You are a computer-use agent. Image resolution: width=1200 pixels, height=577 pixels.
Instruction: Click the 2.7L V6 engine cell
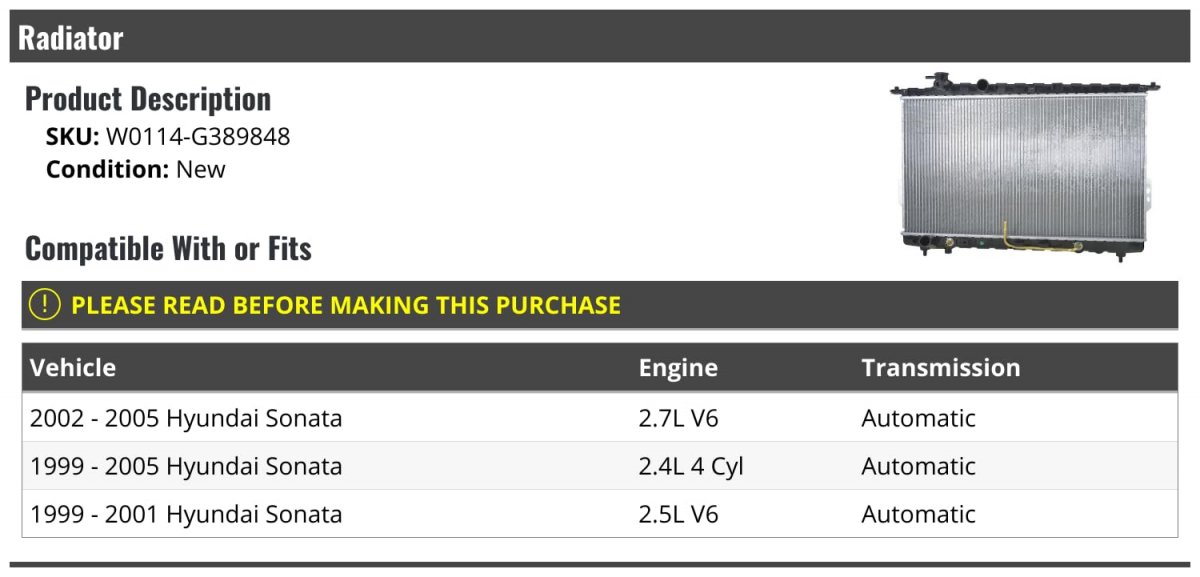point(678,418)
